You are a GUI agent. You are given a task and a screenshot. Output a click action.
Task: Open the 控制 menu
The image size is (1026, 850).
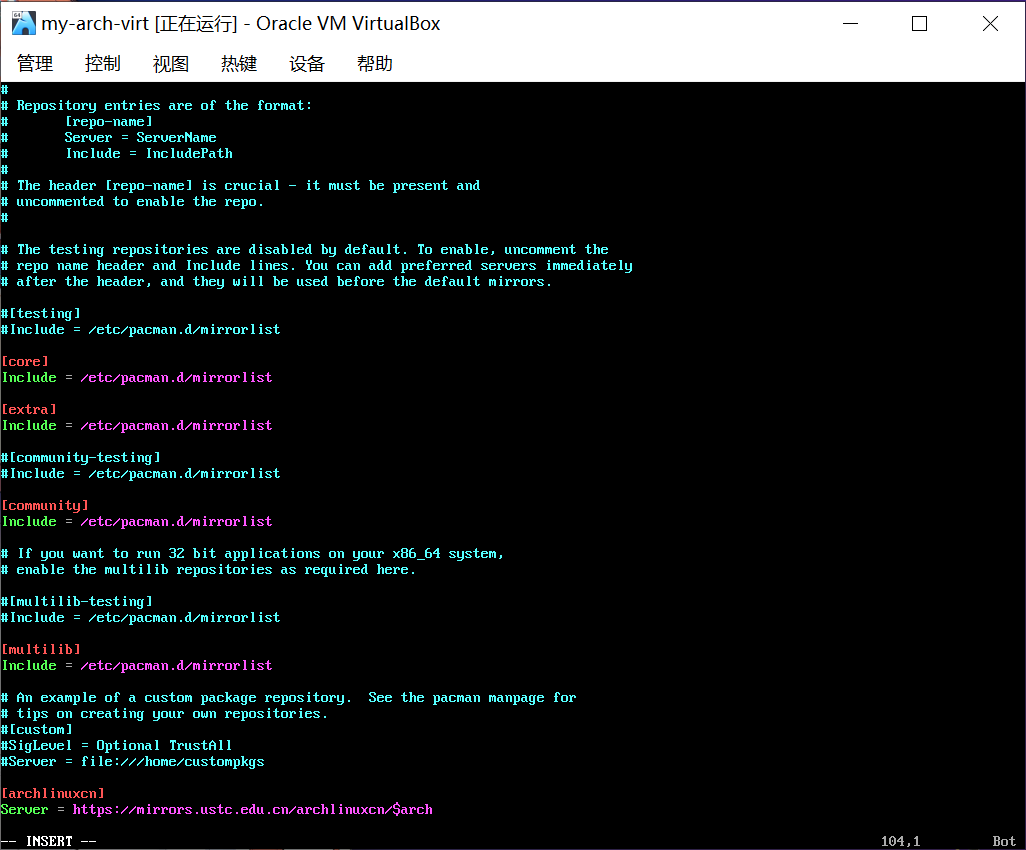point(102,63)
